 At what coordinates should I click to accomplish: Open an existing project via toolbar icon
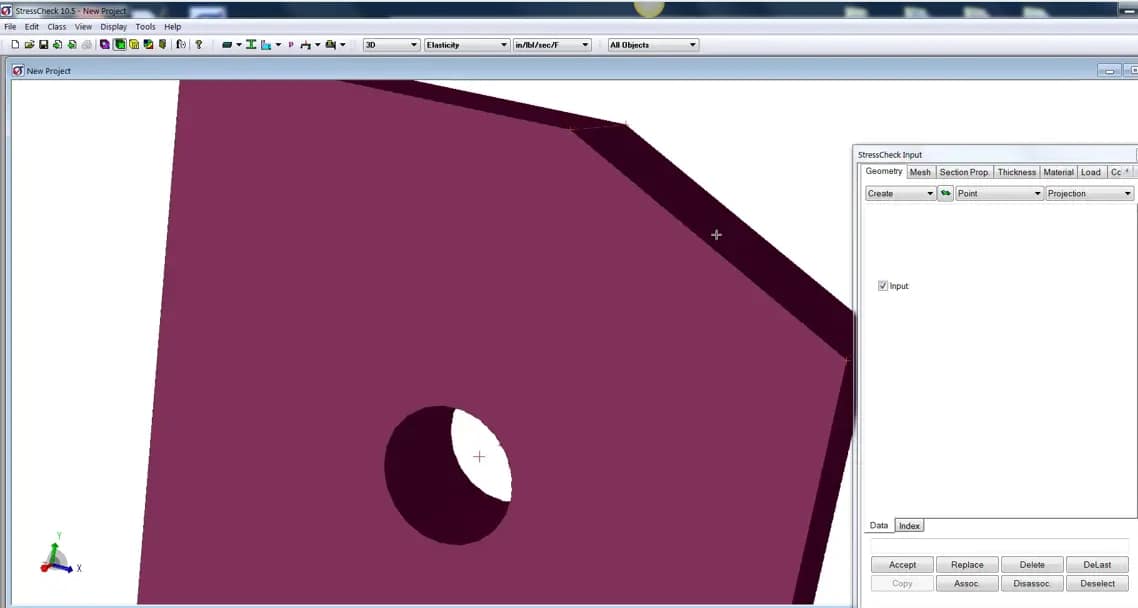[28, 44]
